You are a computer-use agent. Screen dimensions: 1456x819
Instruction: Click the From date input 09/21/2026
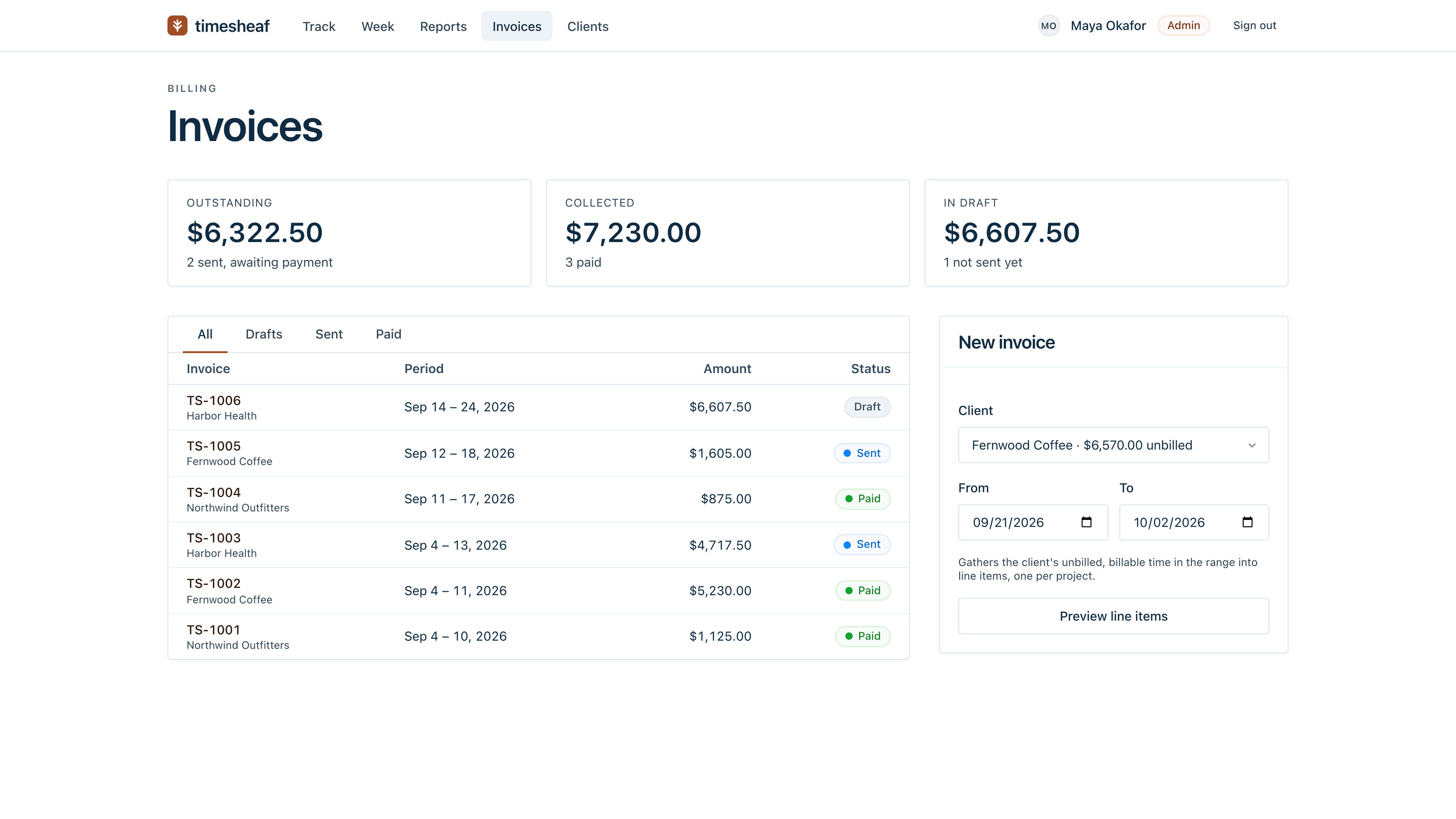click(x=1033, y=522)
